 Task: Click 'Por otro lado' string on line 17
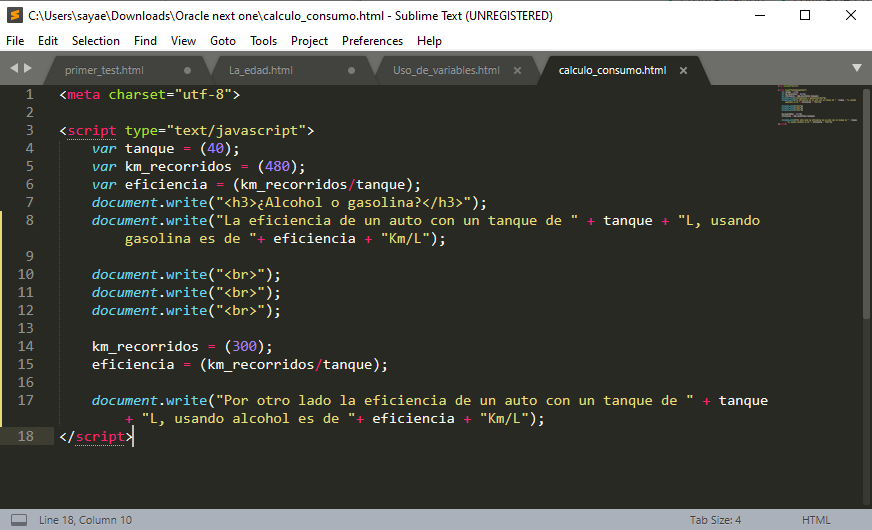tap(277, 400)
